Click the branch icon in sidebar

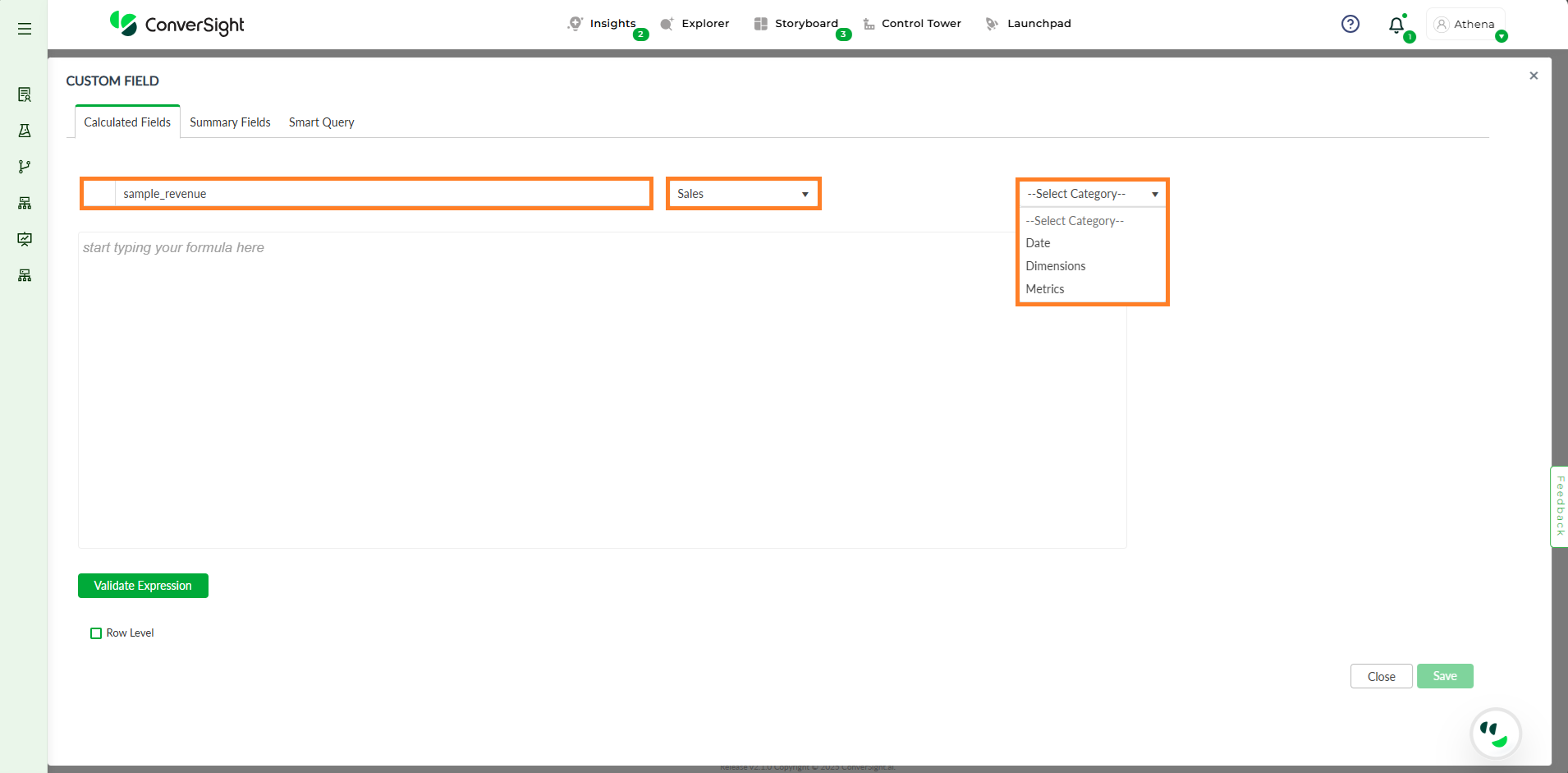(25, 167)
